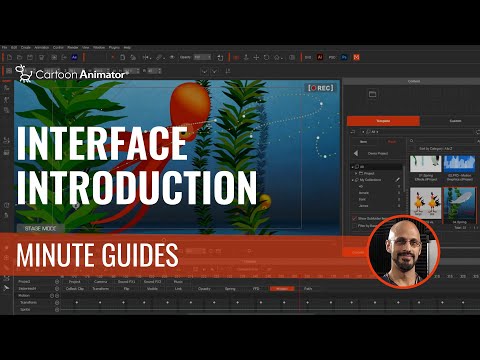Click the back arrow beside Demo Project
This screenshot has width=480, height=360.
pyautogui.click(x=356, y=153)
